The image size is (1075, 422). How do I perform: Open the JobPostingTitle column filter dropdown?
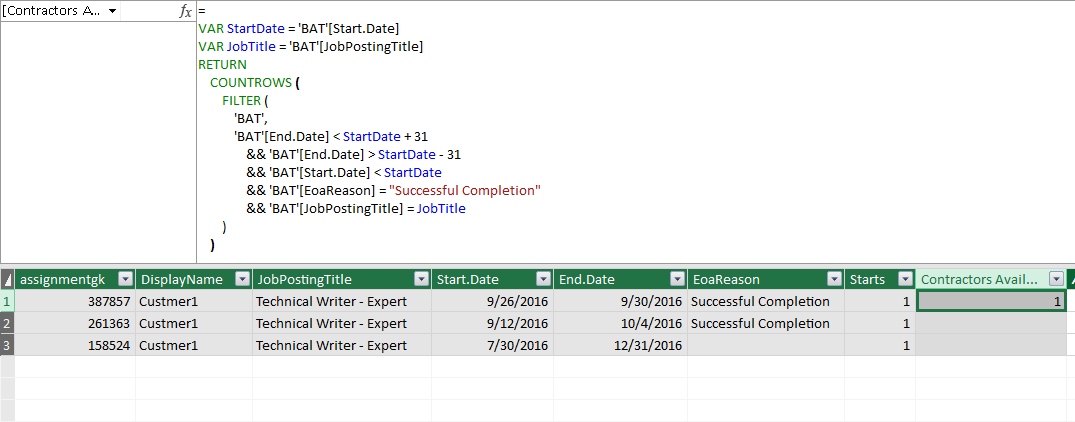point(422,279)
